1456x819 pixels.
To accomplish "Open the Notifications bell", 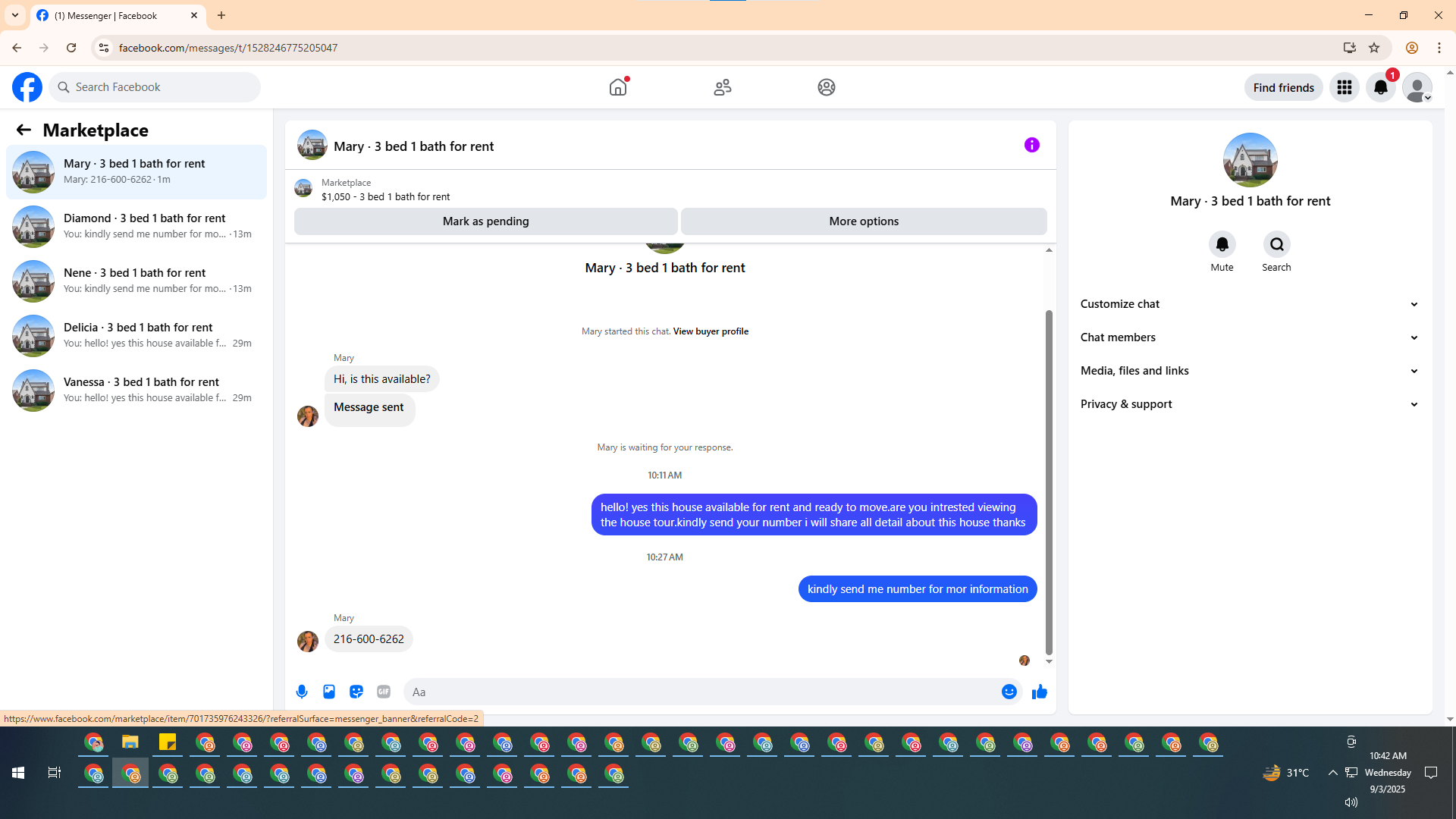I will pyautogui.click(x=1381, y=87).
